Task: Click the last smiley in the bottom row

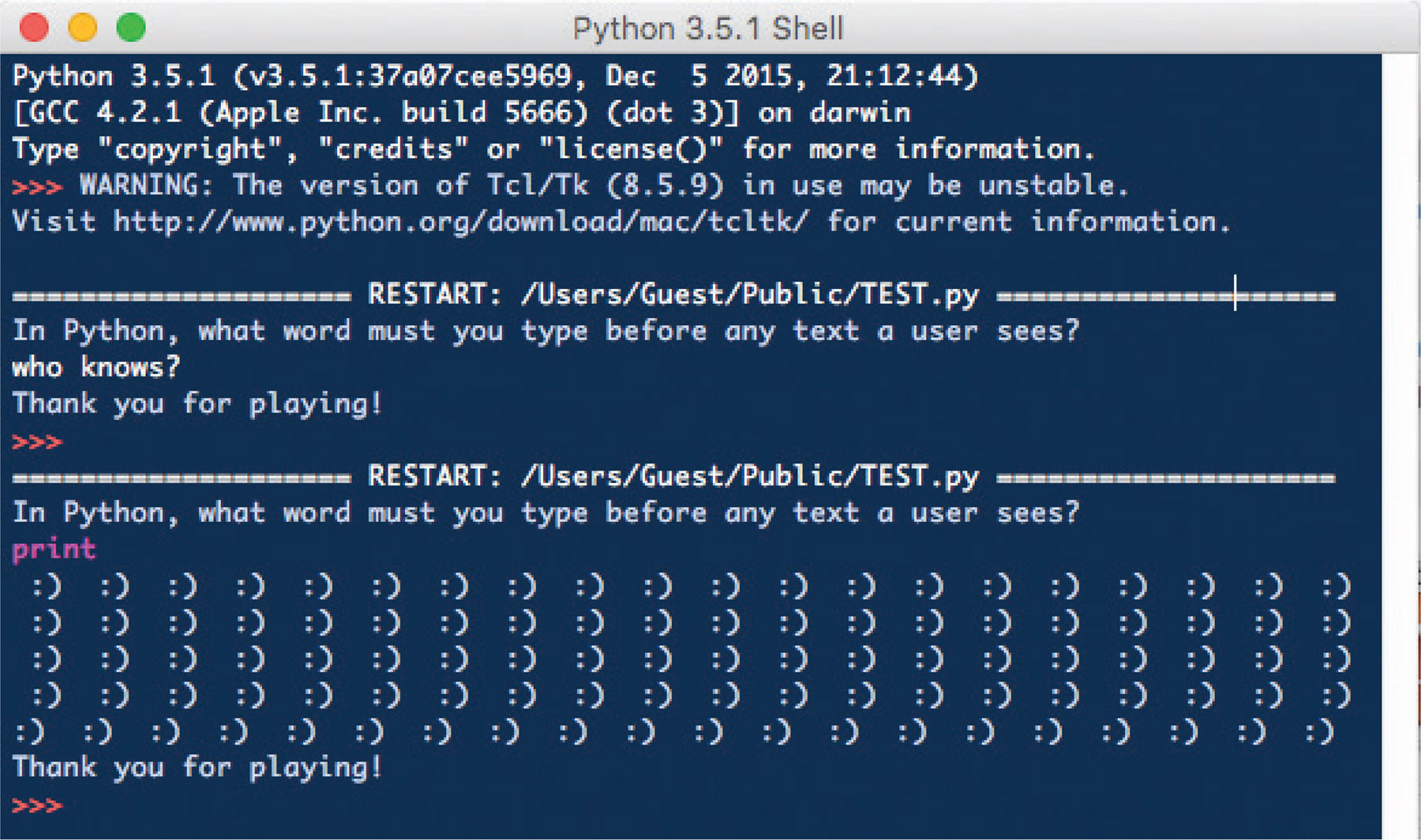Action: (1320, 732)
